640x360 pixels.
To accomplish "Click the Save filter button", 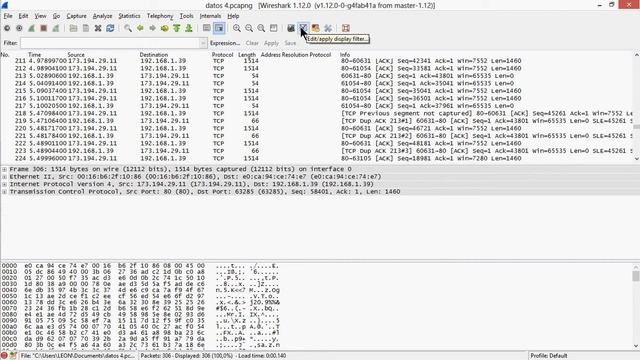I will pos(290,43).
